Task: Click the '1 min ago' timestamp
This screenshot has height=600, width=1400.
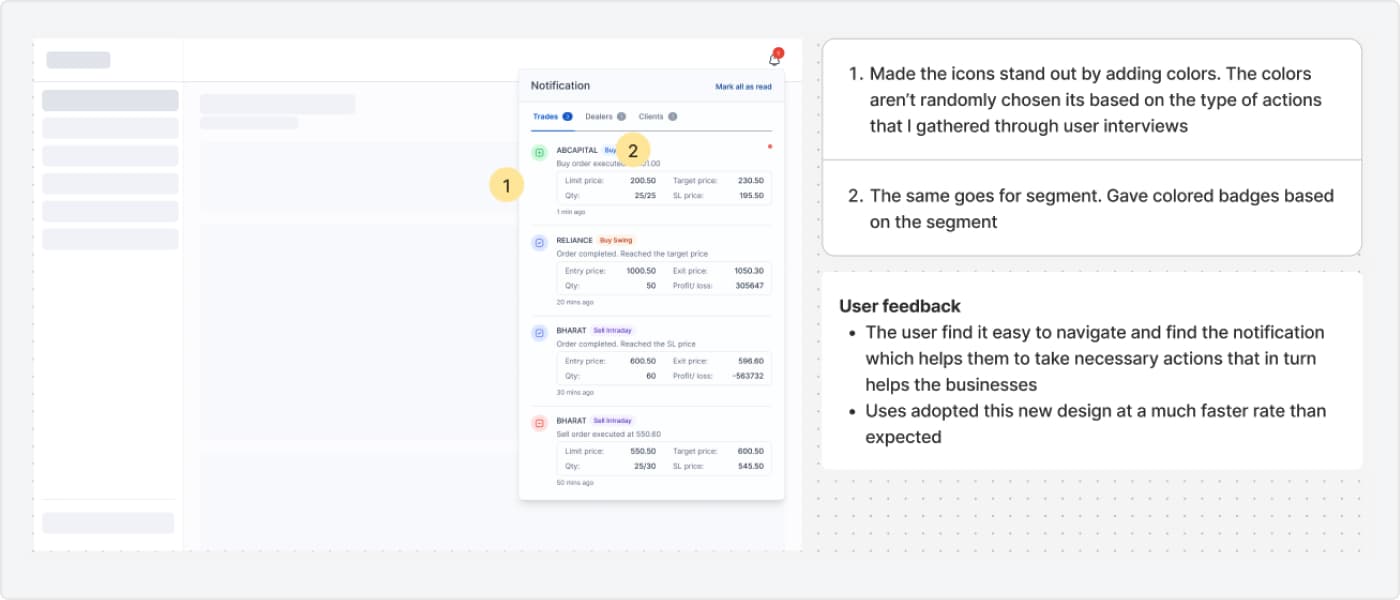Action: click(x=571, y=212)
